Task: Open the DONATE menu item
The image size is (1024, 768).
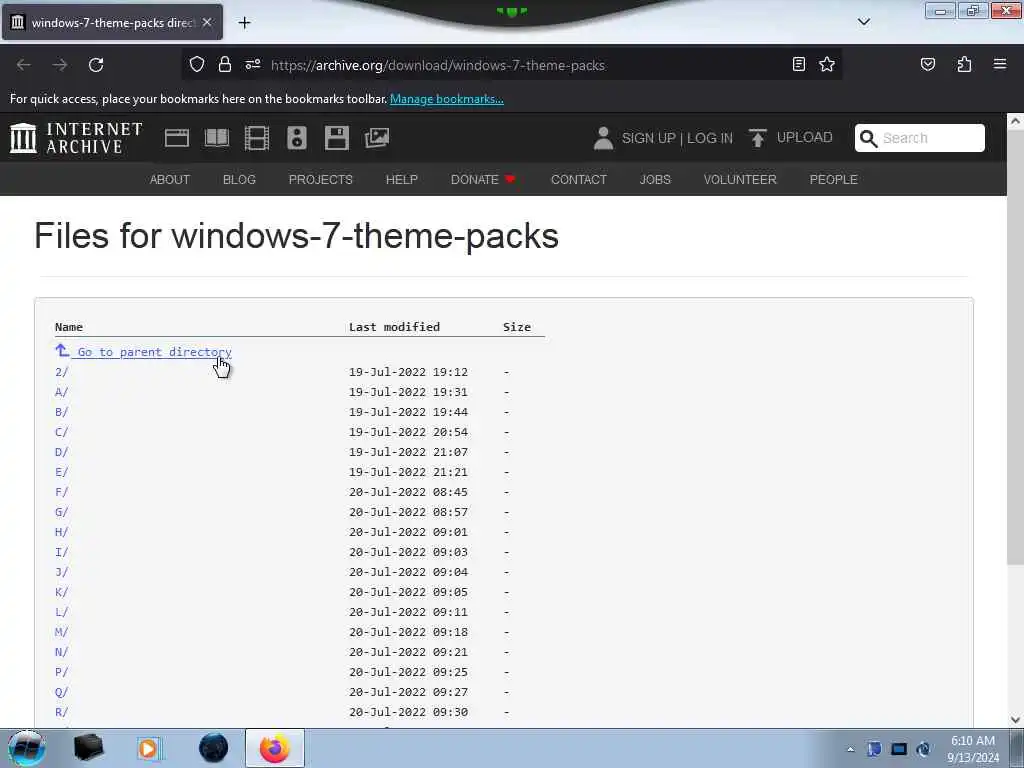Action: [483, 180]
